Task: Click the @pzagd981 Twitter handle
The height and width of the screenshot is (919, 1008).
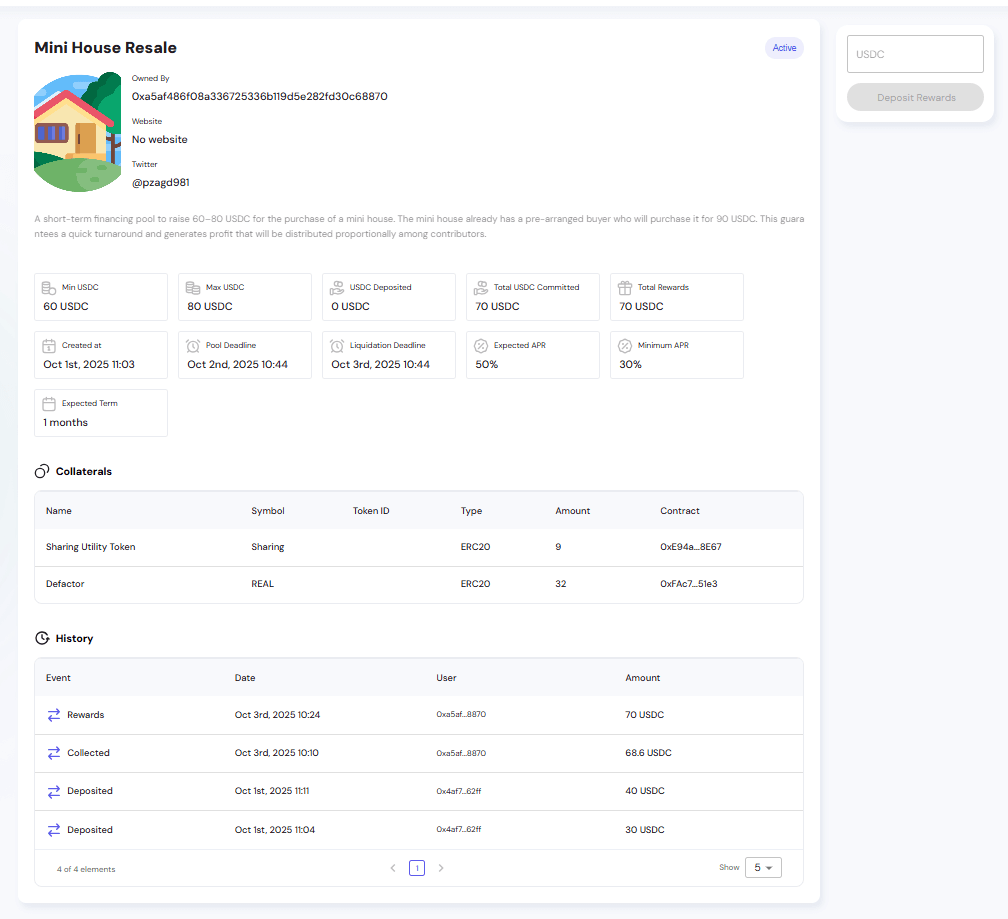Action: click(x=161, y=183)
